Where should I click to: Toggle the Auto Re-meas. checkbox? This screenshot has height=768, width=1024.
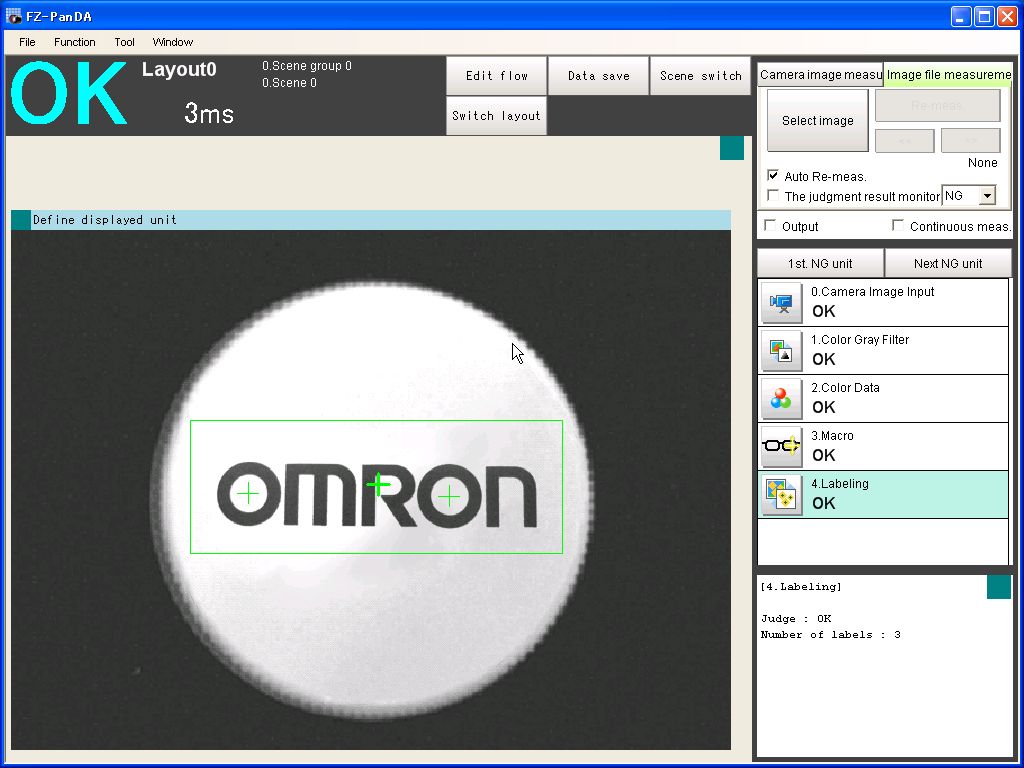773,176
